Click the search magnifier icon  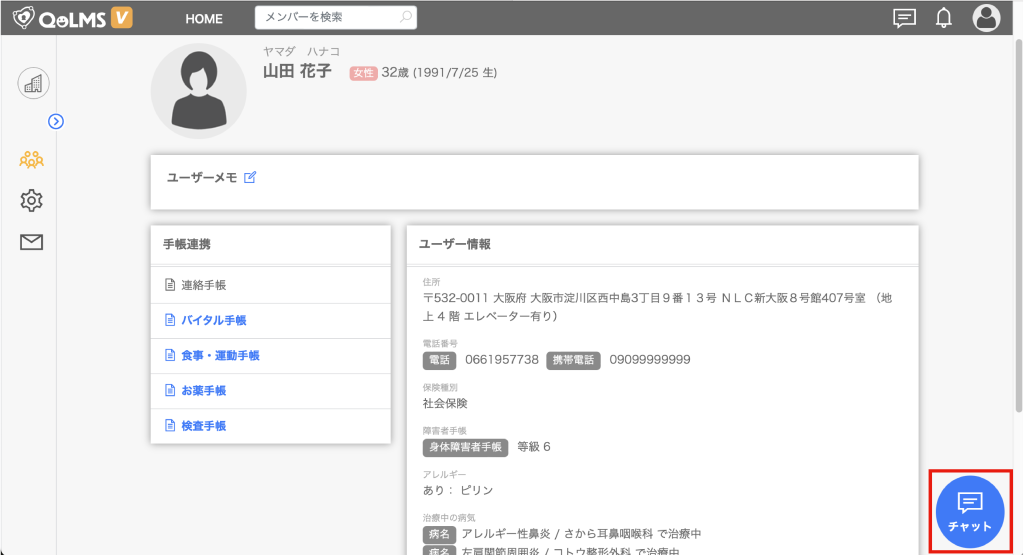tap(405, 18)
